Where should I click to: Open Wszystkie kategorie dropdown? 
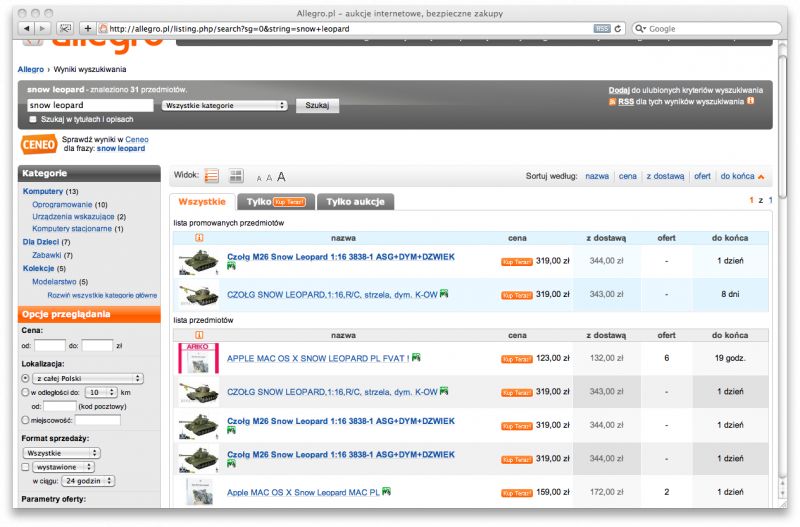pyautogui.click(x=224, y=106)
